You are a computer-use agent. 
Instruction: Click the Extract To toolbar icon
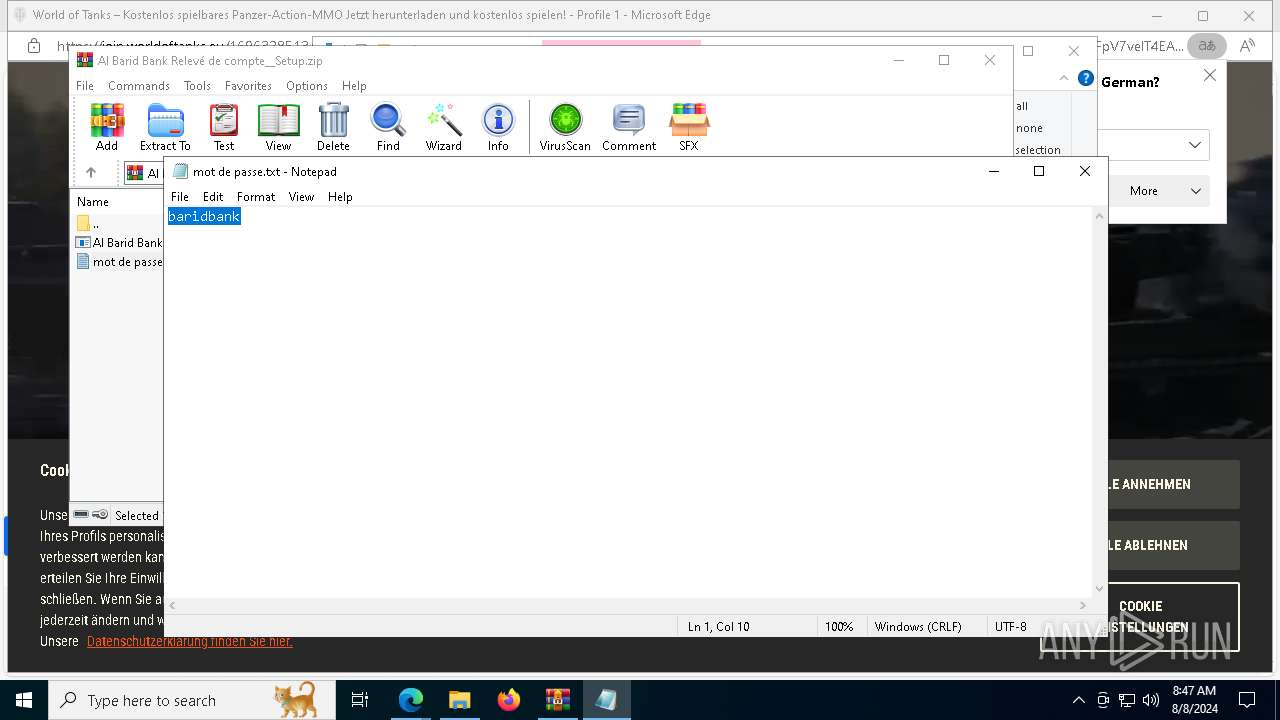tap(165, 127)
